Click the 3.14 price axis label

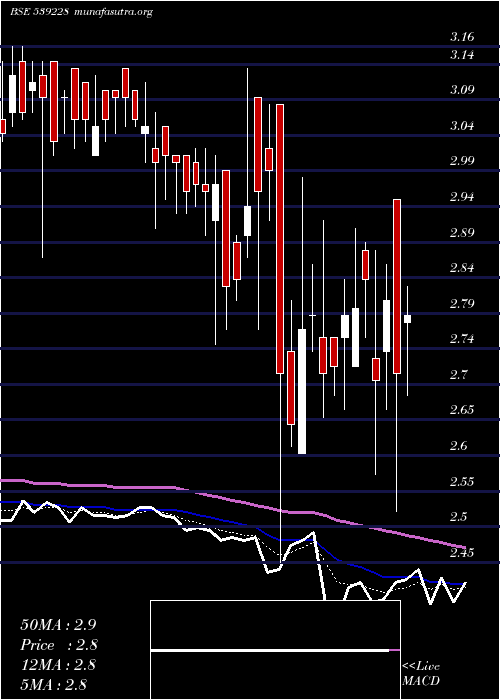[x=462, y=55]
